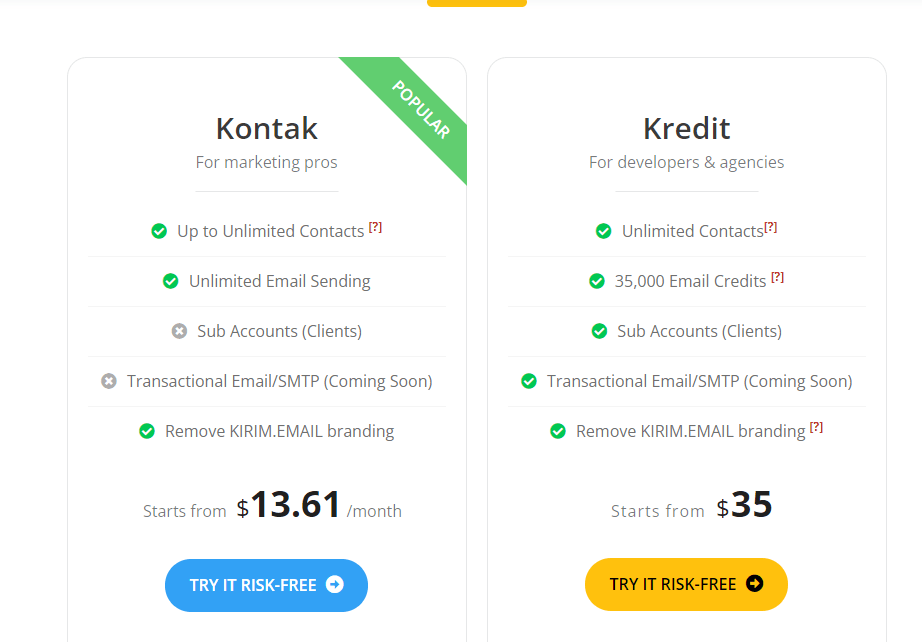Click the 'Kredit' plan heading
922x642 pixels.
[686, 128]
